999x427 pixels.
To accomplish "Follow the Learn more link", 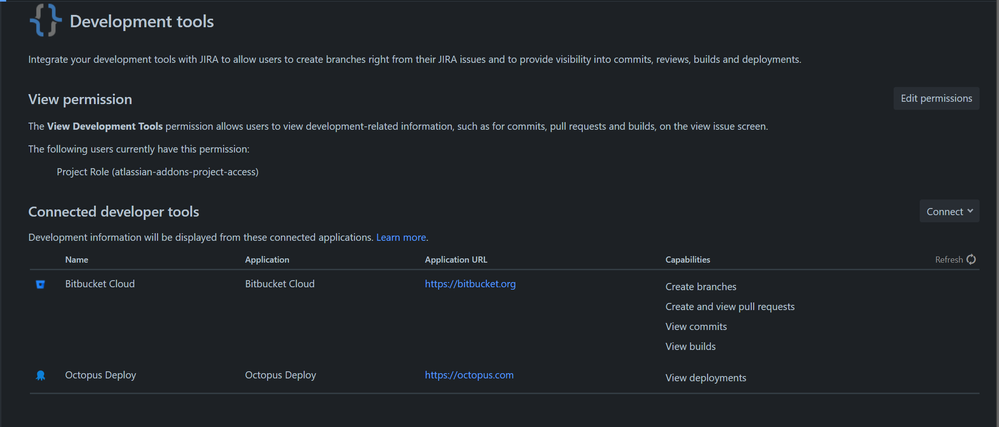I will (x=401, y=237).
